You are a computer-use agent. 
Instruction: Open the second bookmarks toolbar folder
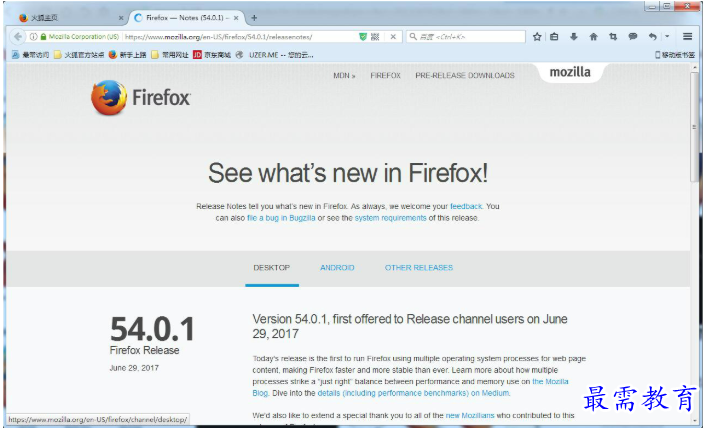point(79,55)
